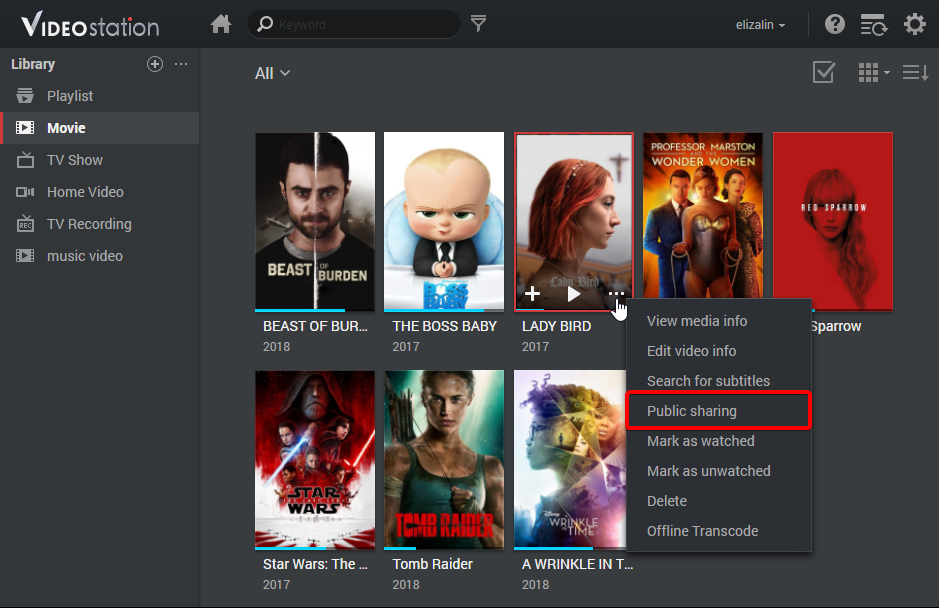Open the sort order icon

point(916,72)
